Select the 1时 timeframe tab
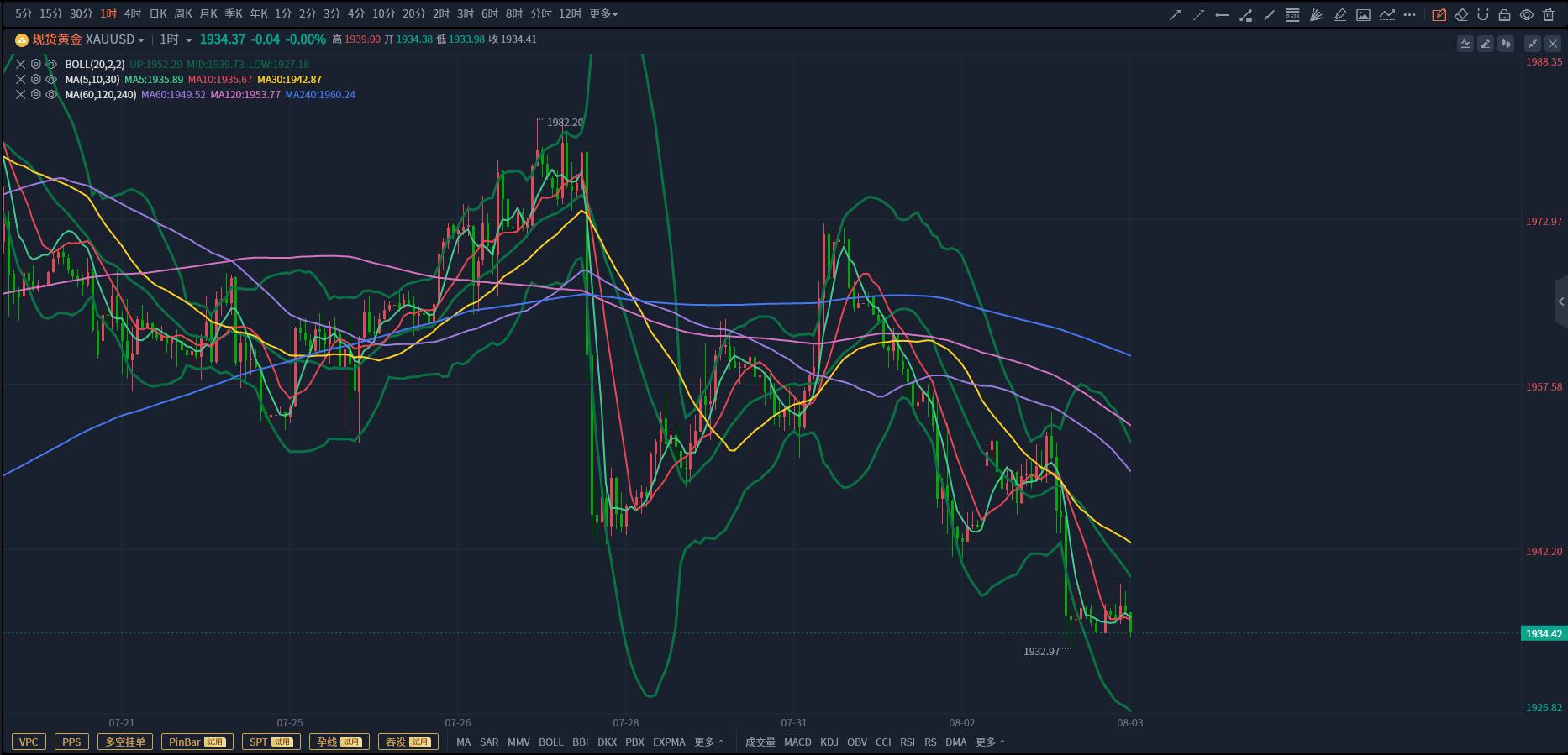This screenshot has height=755, width=1568. click(108, 14)
